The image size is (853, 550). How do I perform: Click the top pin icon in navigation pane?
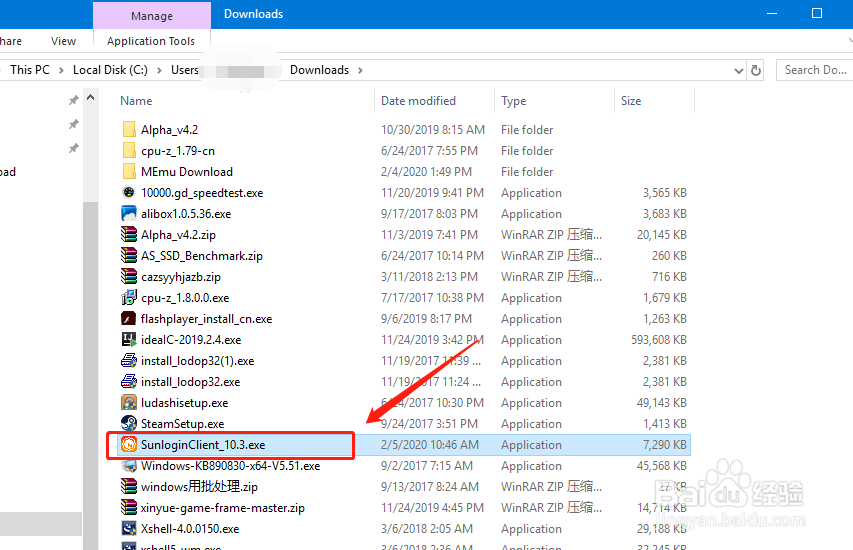tap(73, 100)
